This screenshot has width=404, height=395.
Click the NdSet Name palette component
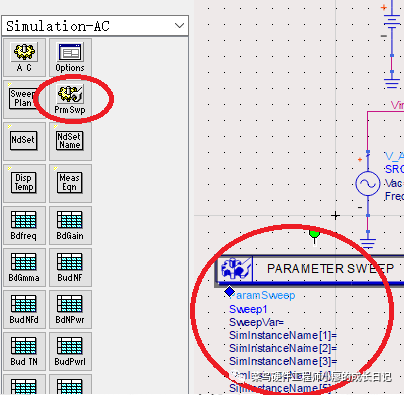[x=70, y=141]
